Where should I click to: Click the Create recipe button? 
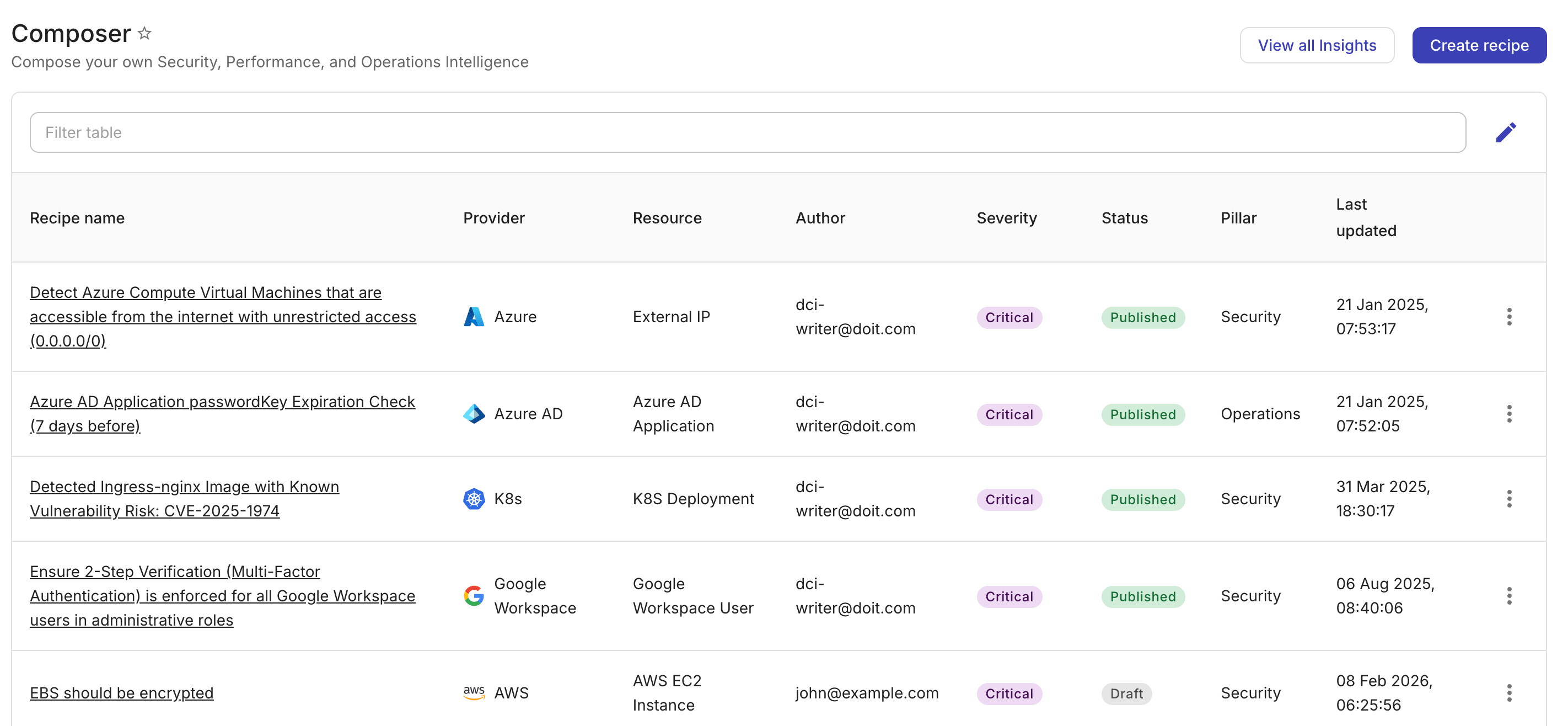(x=1479, y=45)
